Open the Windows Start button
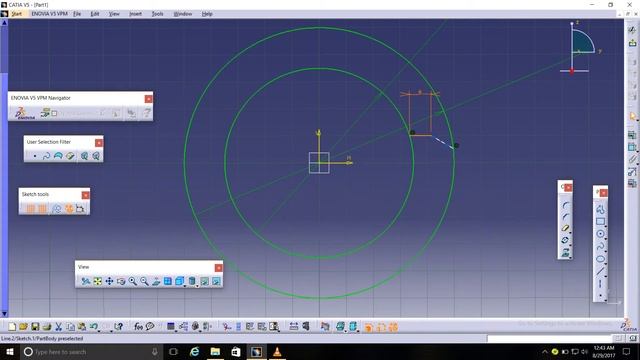The width and height of the screenshot is (640, 360). point(9,351)
